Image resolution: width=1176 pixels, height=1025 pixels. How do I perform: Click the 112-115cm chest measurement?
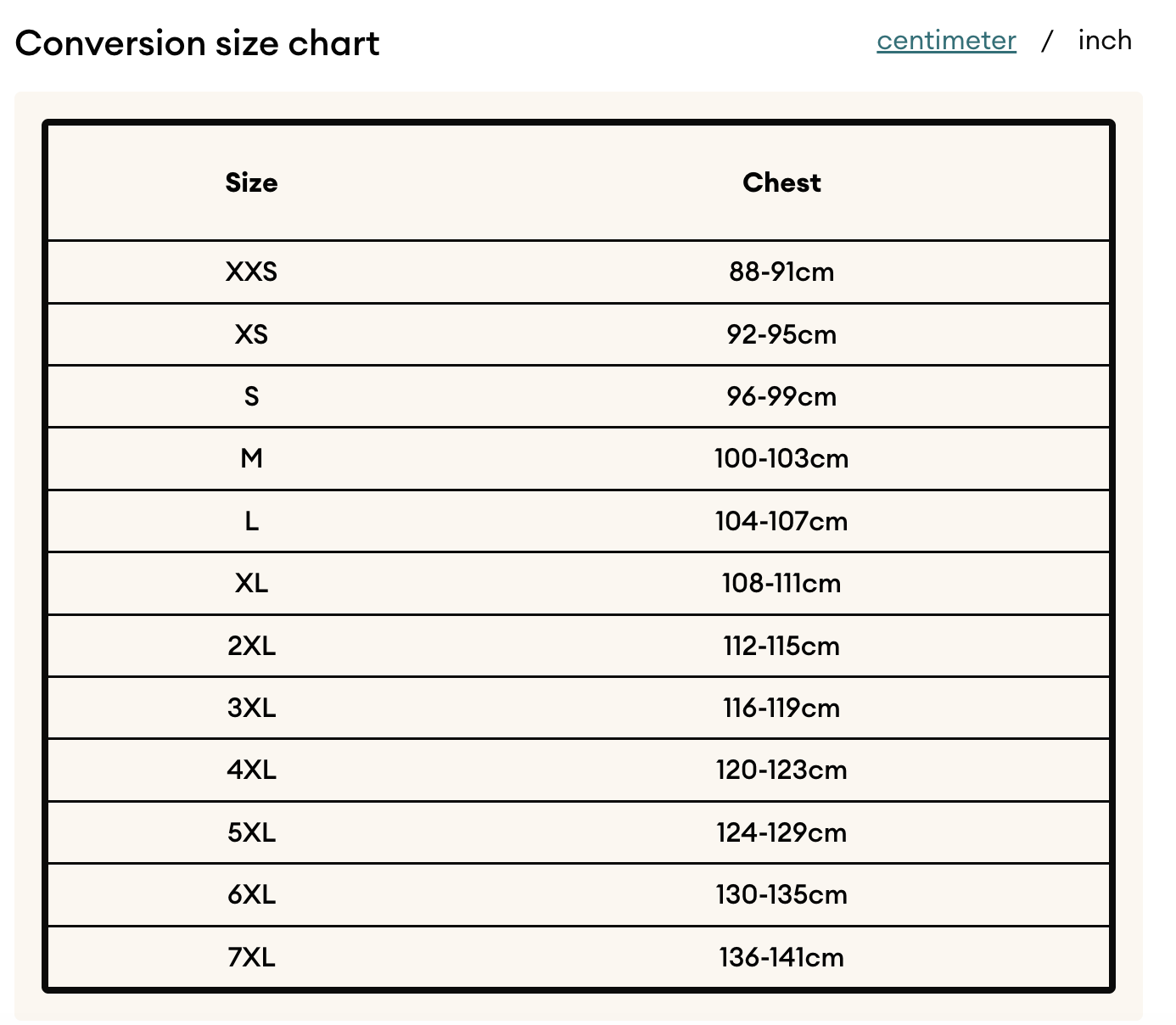pos(781,646)
